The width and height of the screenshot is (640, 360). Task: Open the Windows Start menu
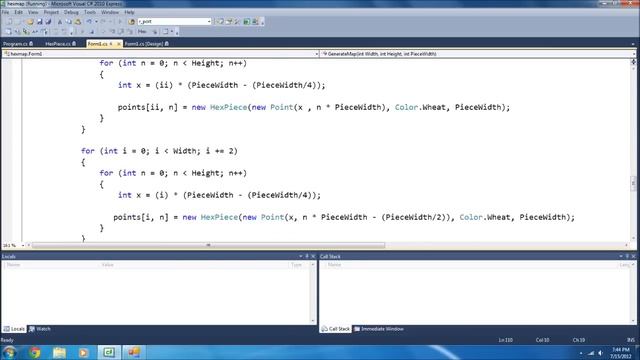pyautogui.click(x=9, y=352)
